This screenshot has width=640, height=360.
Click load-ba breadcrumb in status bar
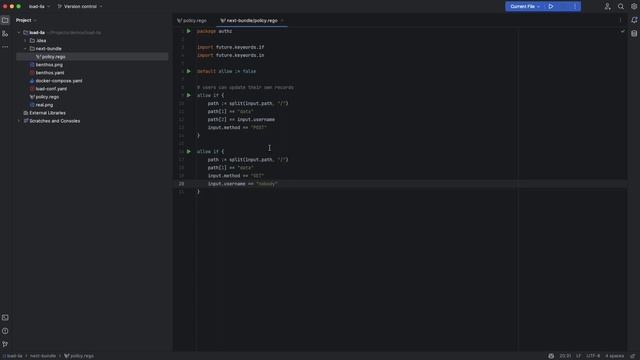[13, 356]
